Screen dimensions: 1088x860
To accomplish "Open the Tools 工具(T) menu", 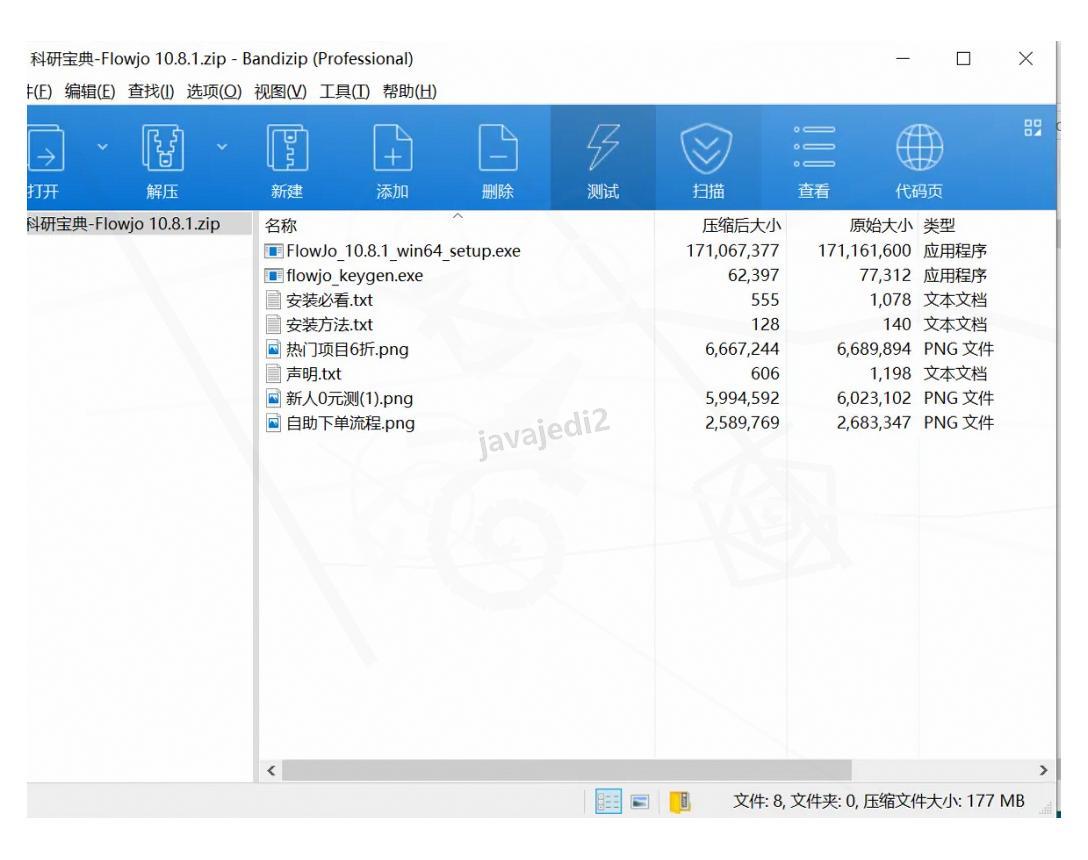I will pyautogui.click(x=344, y=92).
